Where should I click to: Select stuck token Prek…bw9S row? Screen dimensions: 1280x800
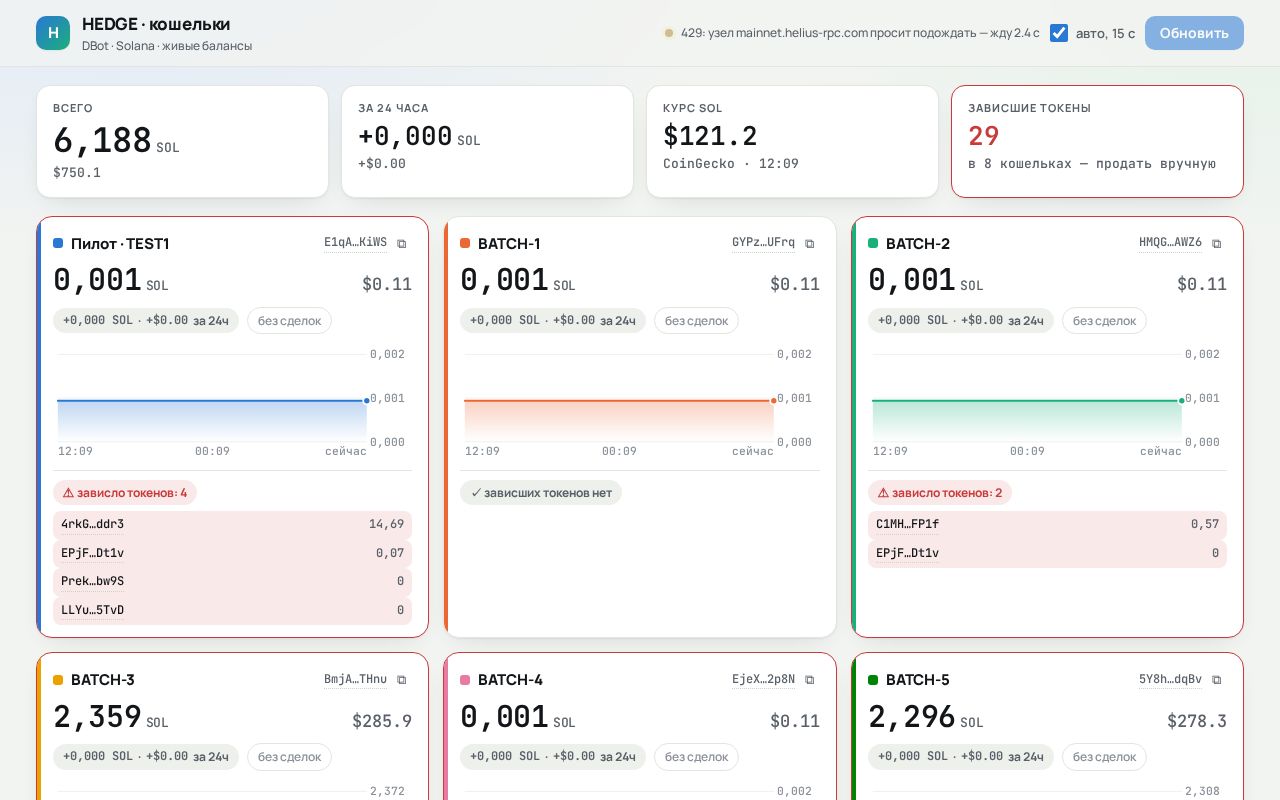click(232, 581)
